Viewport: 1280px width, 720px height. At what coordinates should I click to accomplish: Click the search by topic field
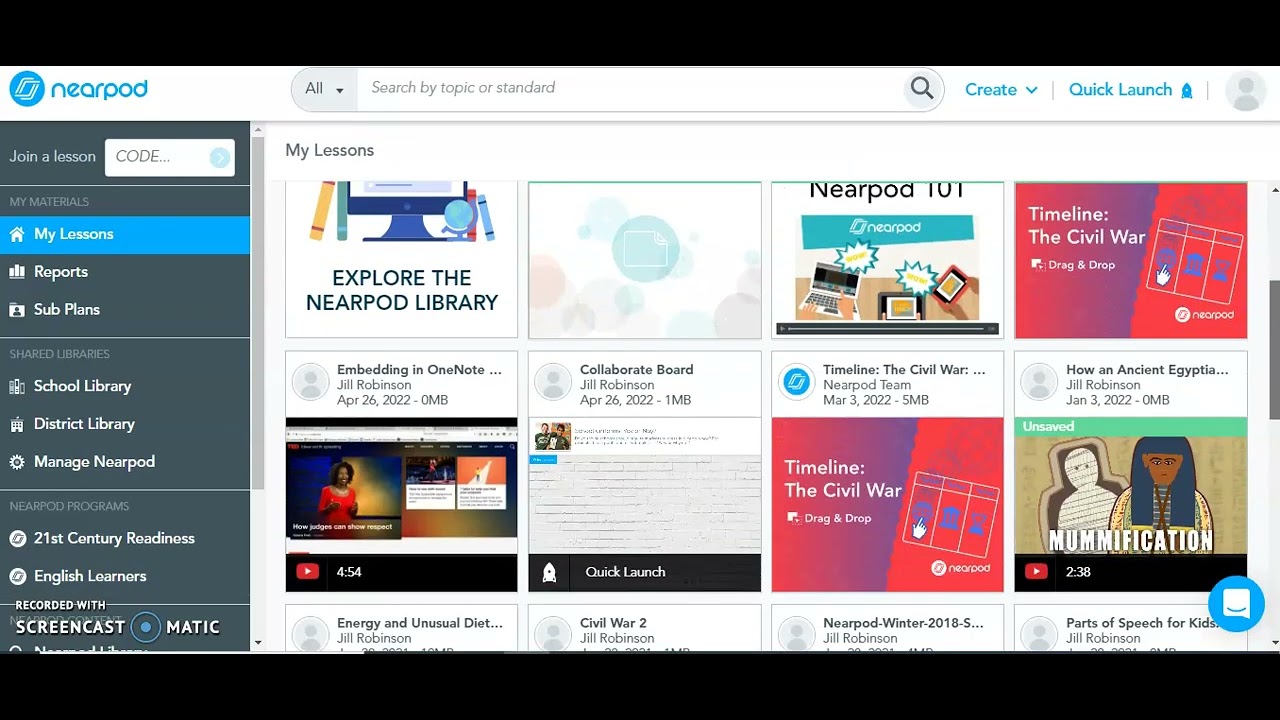pos(630,89)
